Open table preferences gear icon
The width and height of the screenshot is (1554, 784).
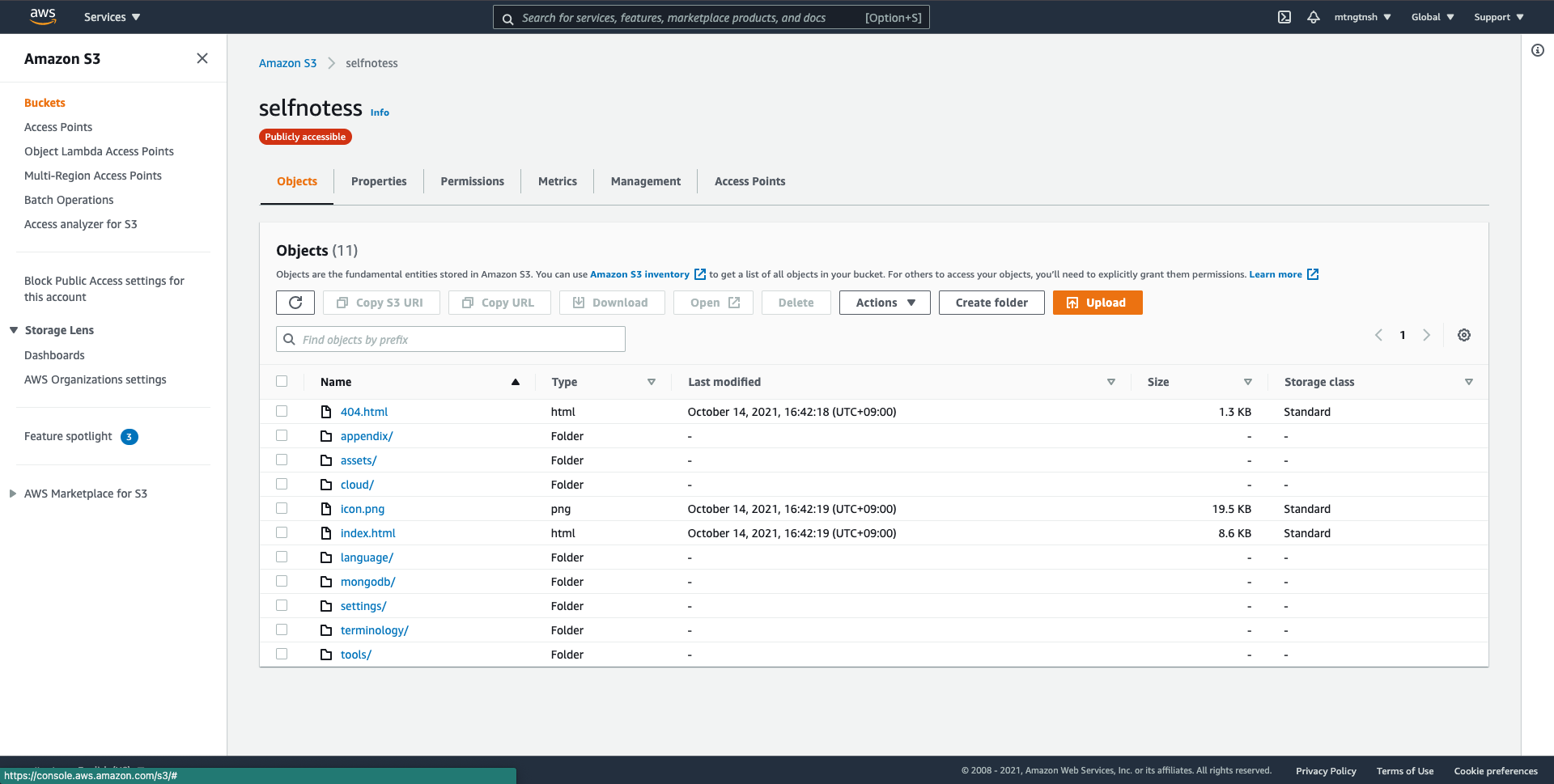1464,335
